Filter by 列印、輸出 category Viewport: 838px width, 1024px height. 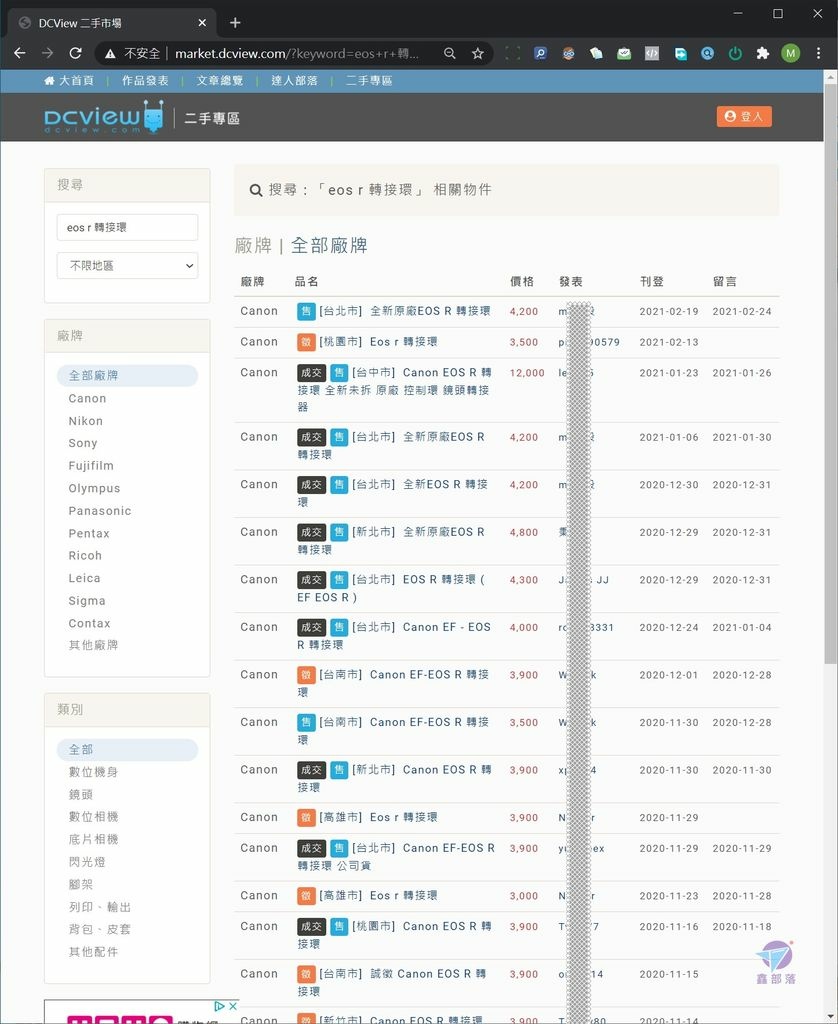point(100,907)
